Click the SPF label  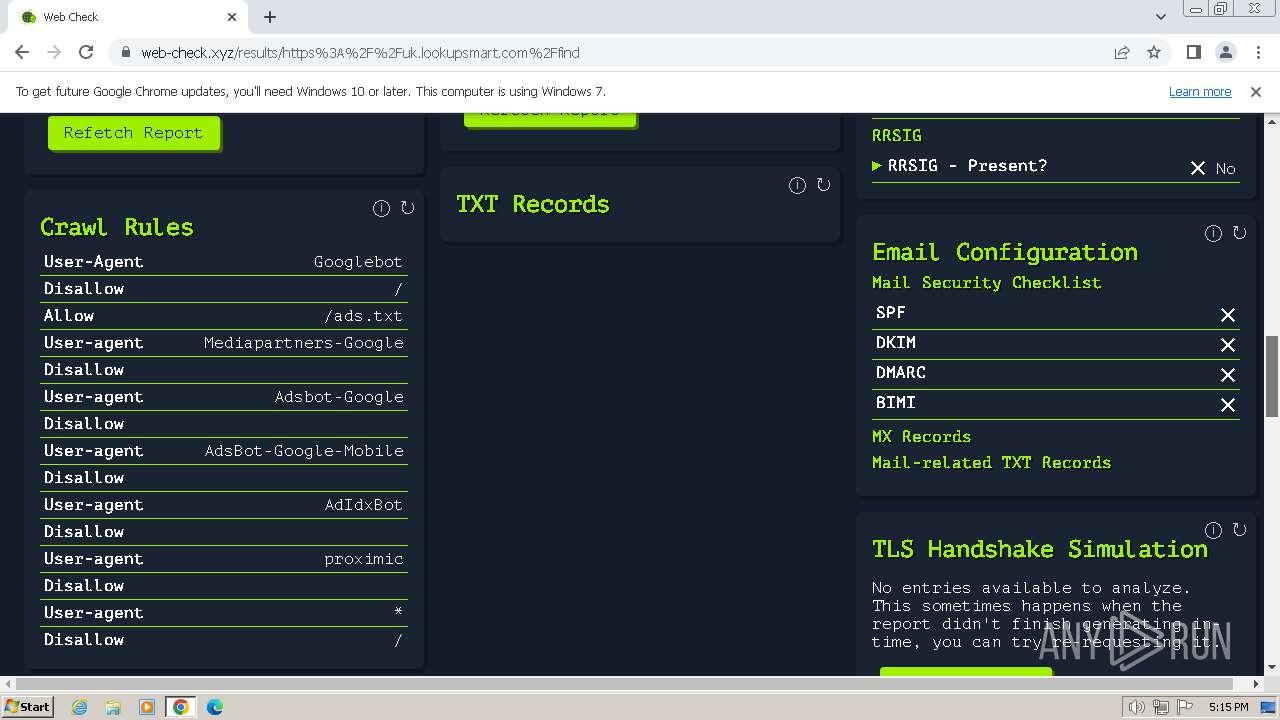click(x=891, y=312)
